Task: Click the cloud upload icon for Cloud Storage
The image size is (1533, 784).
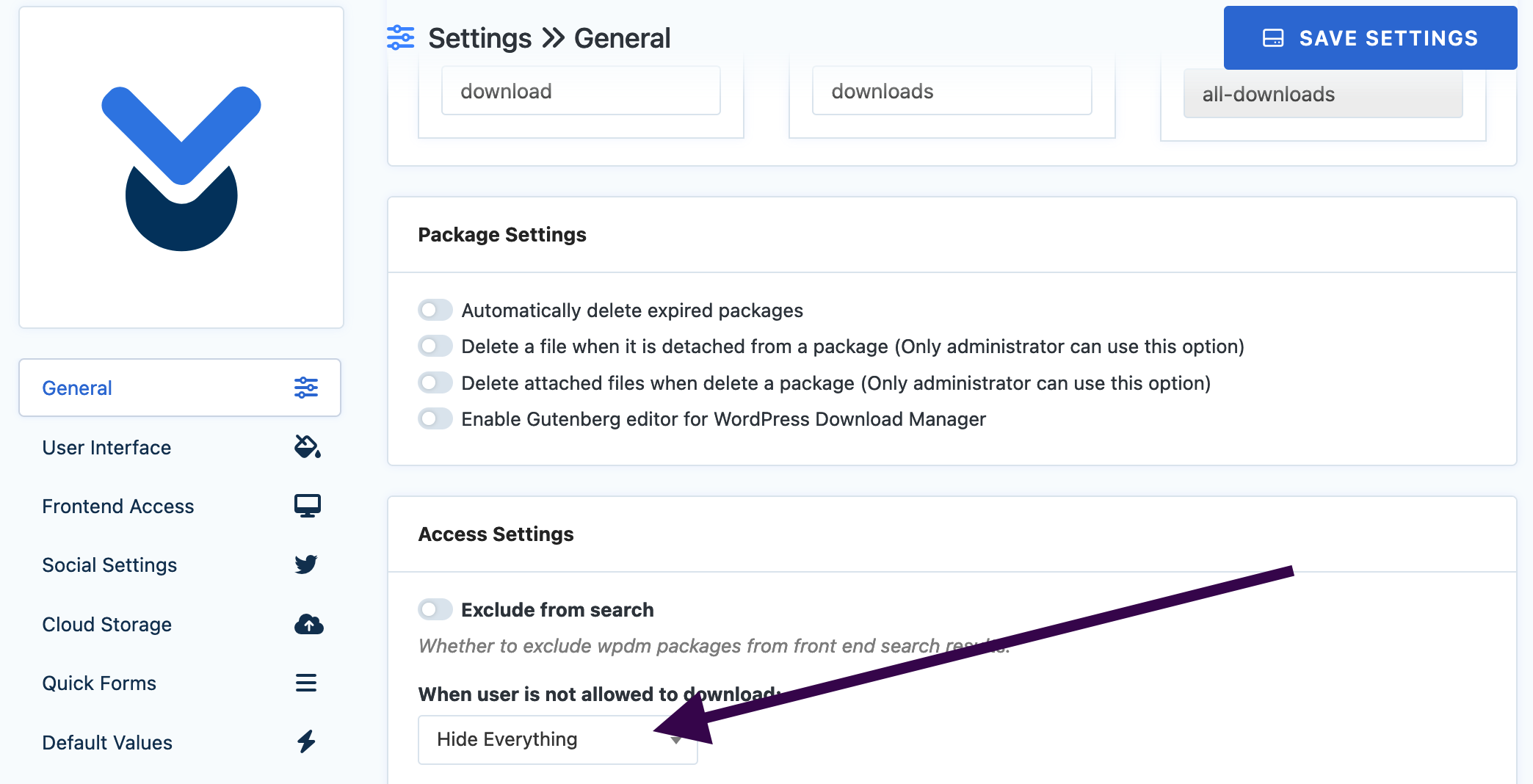Action: tap(309, 624)
